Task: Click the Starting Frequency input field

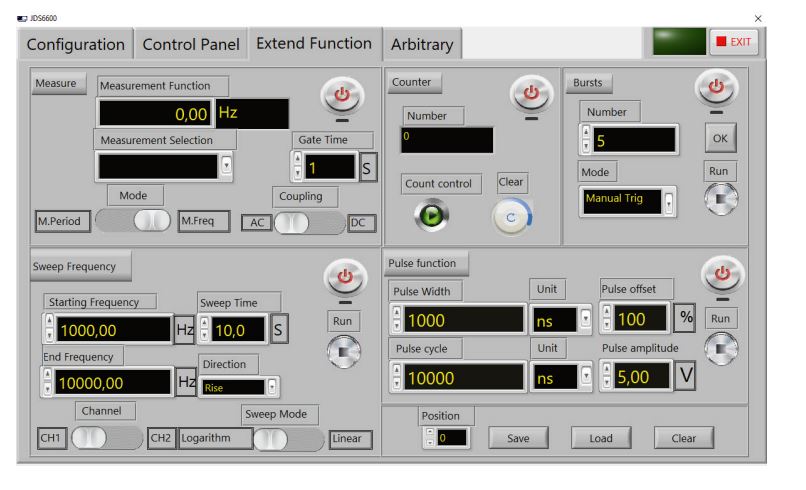Action: pyautogui.click(x=112, y=329)
